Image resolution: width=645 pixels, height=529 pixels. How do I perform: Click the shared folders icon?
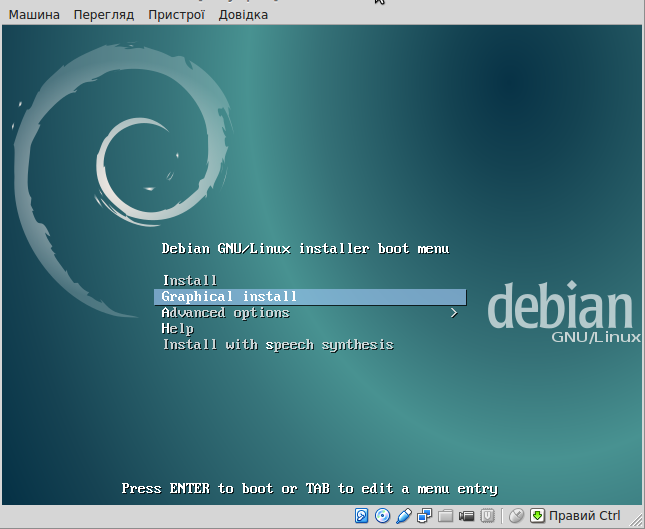(x=446, y=516)
